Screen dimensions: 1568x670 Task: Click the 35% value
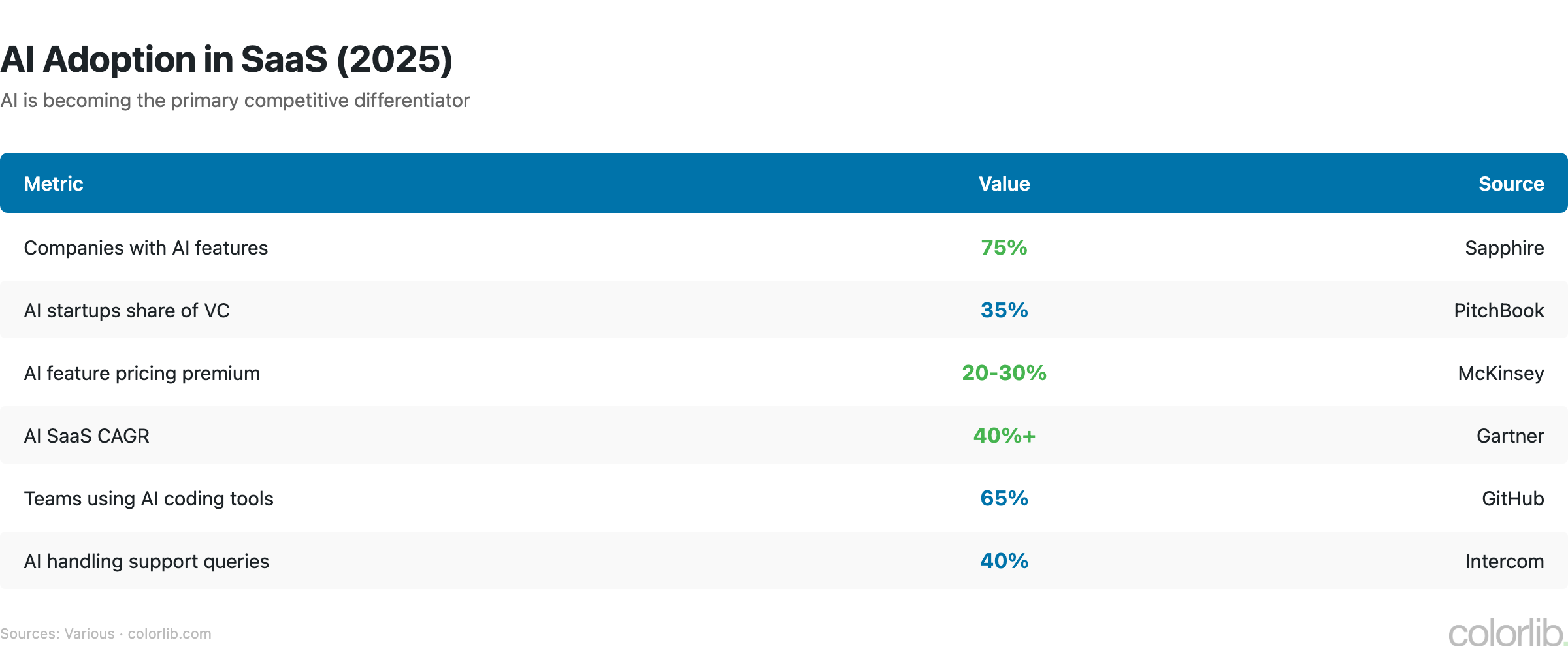point(1004,311)
